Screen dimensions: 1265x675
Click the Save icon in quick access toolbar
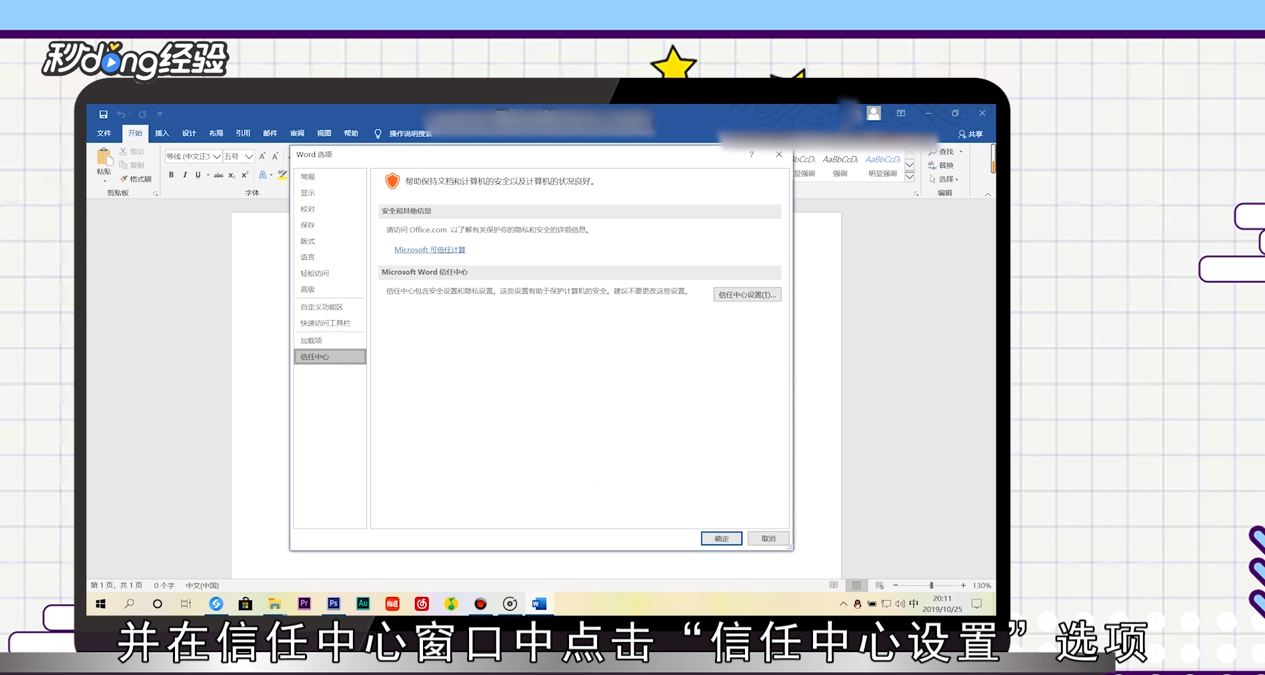(x=103, y=114)
